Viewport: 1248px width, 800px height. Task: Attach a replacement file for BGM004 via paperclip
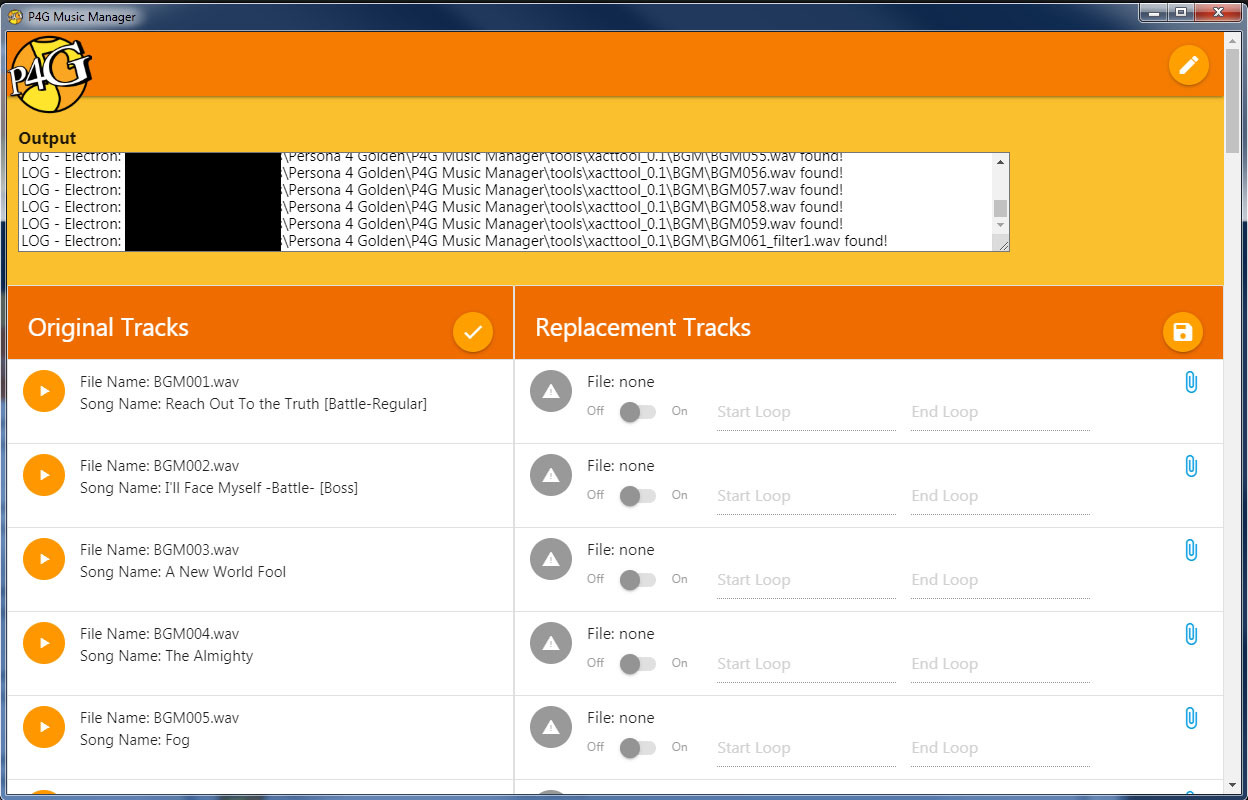tap(1191, 634)
